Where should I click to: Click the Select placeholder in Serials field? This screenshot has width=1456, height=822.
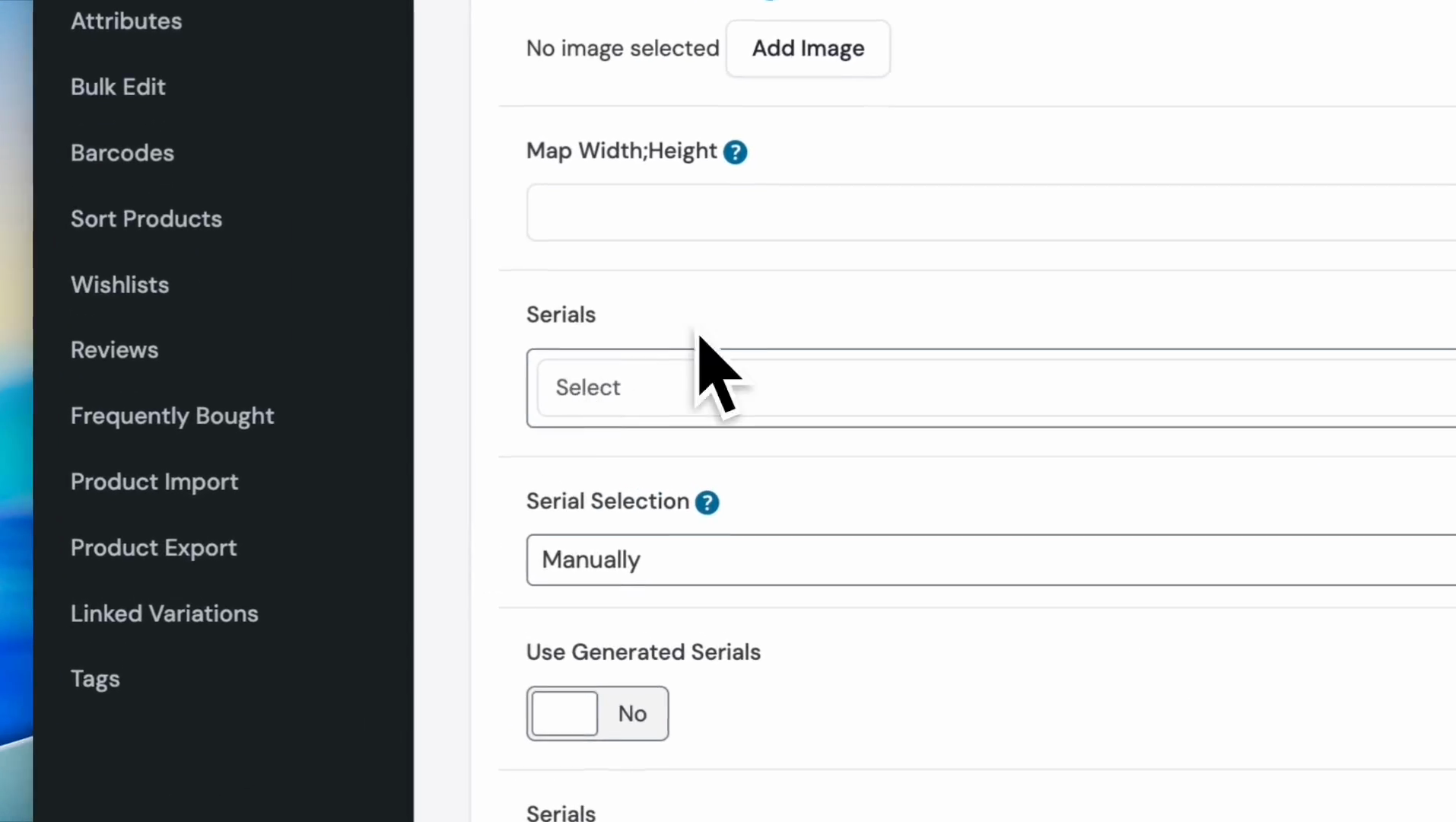point(588,388)
